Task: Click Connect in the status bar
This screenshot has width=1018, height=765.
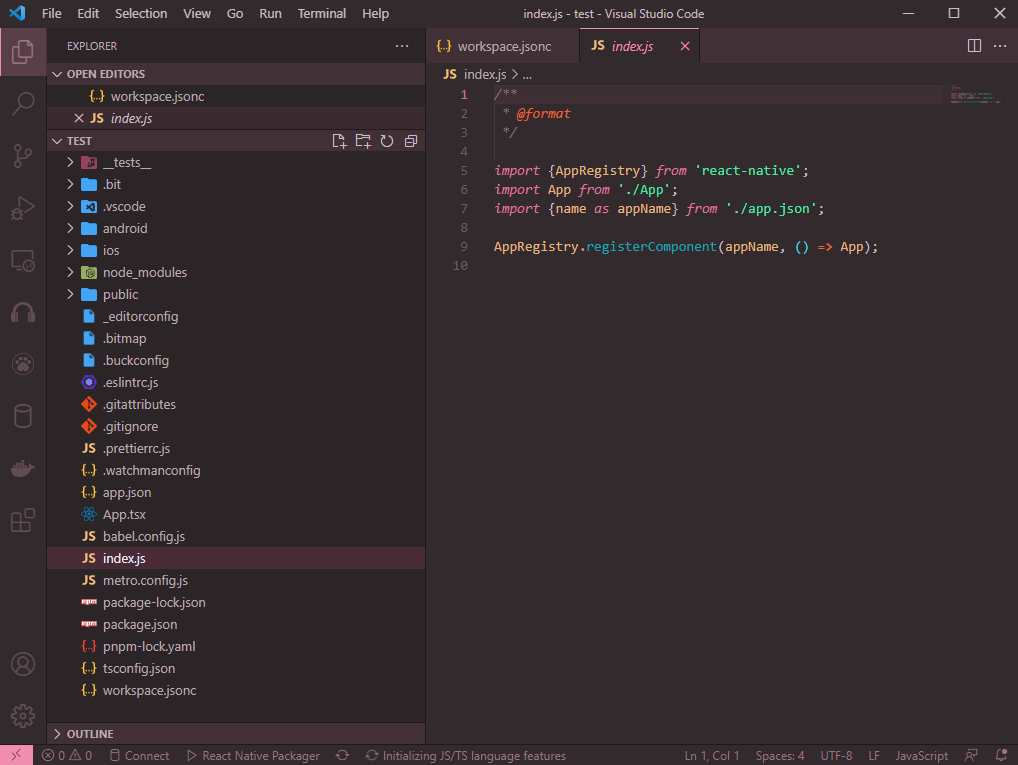Action: [139, 755]
